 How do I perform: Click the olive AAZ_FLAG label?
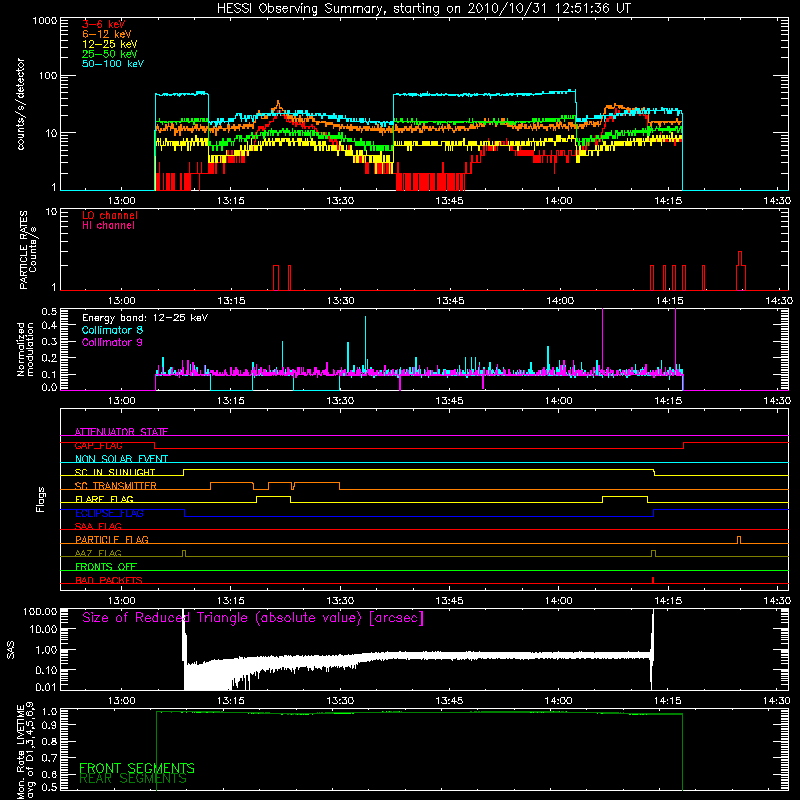coord(98,553)
